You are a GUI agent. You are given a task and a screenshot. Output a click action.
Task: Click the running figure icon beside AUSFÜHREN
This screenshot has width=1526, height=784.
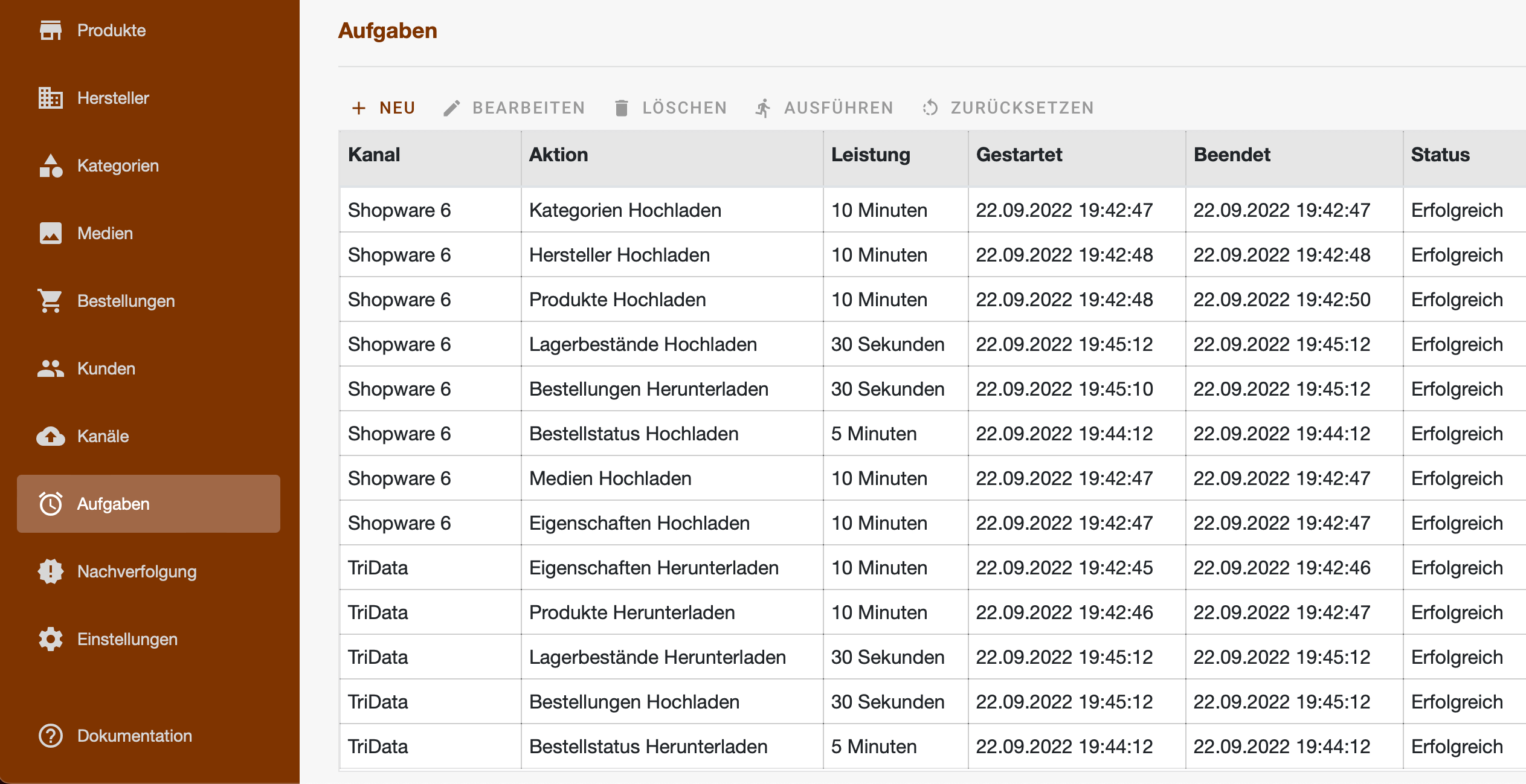coord(763,108)
